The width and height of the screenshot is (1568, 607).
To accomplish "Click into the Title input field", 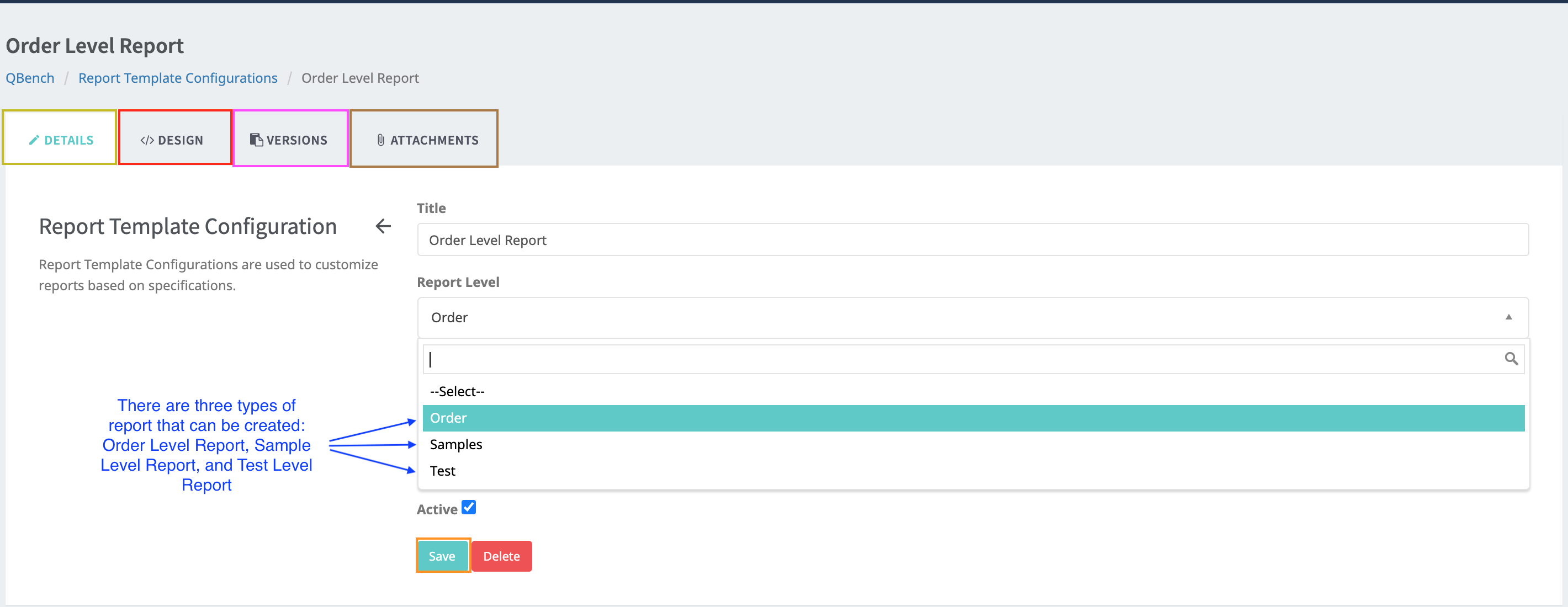I will coord(972,240).
